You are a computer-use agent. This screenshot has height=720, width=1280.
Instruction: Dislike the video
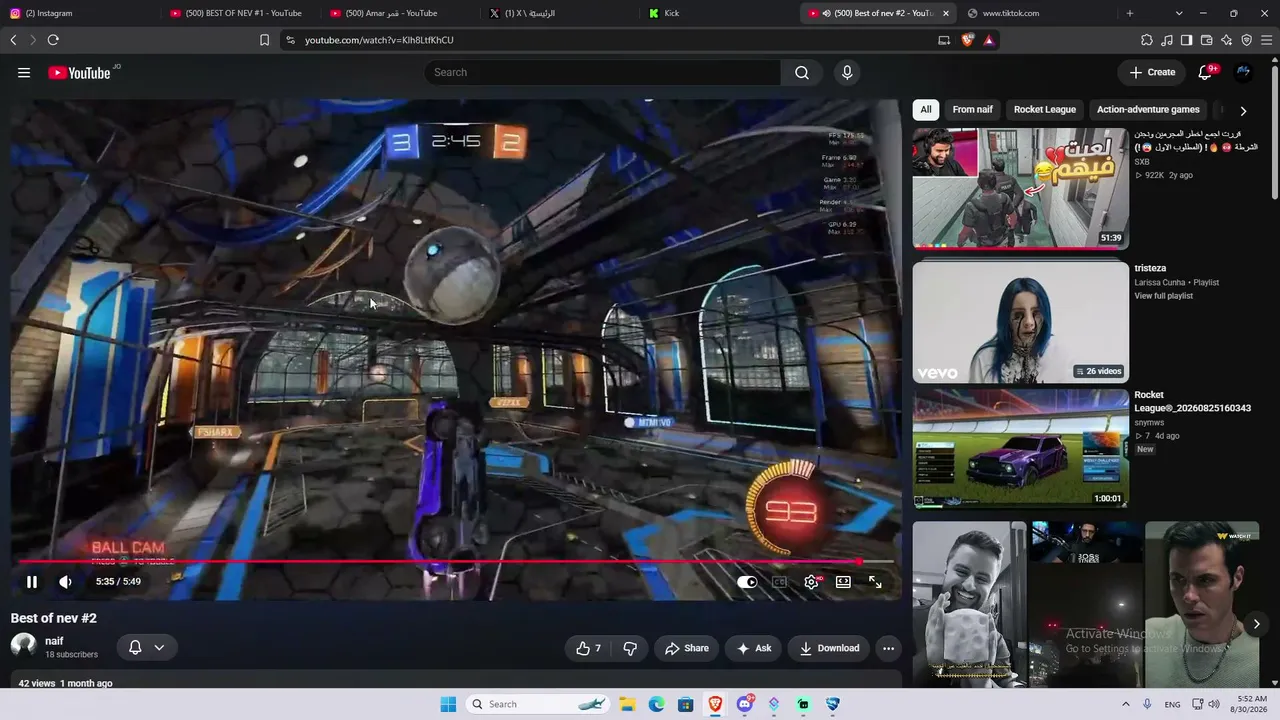point(630,648)
